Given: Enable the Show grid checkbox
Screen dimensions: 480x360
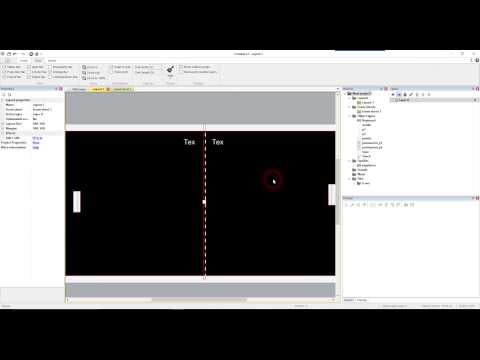Looking at the screenshot, I should click(111, 72).
